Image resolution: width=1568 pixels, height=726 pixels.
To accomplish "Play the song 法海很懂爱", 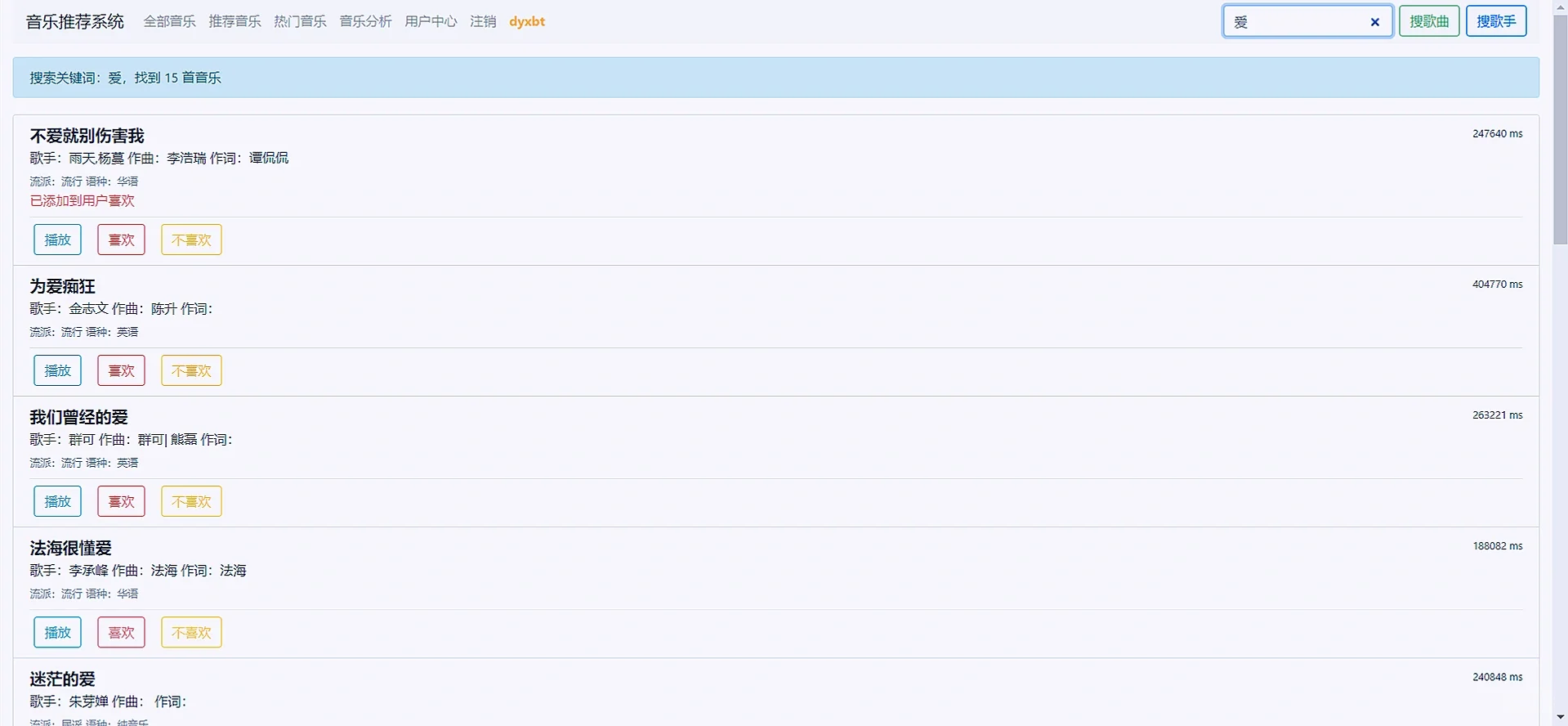I will coord(58,632).
